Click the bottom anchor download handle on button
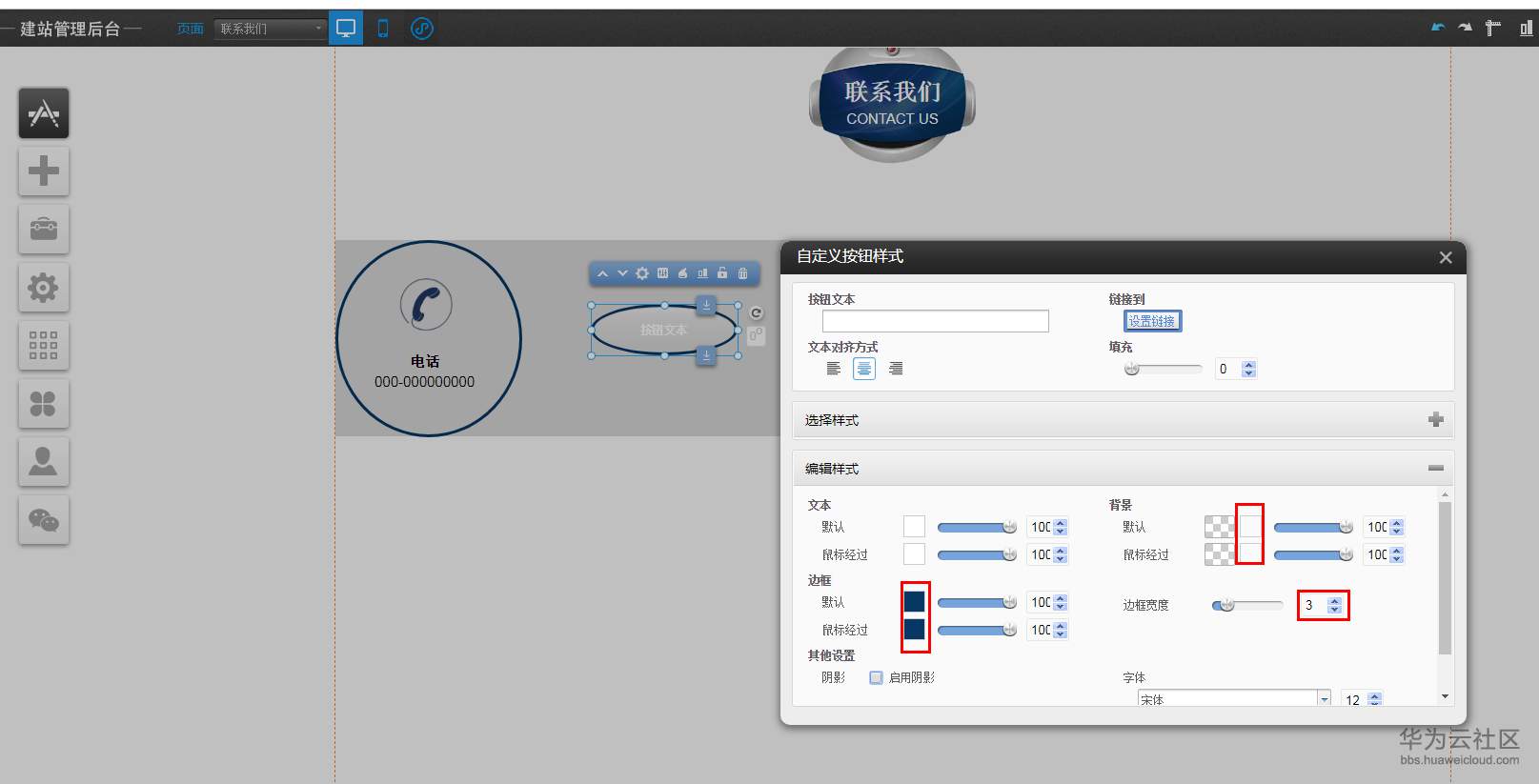This screenshot has width=1539, height=784. (x=706, y=355)
